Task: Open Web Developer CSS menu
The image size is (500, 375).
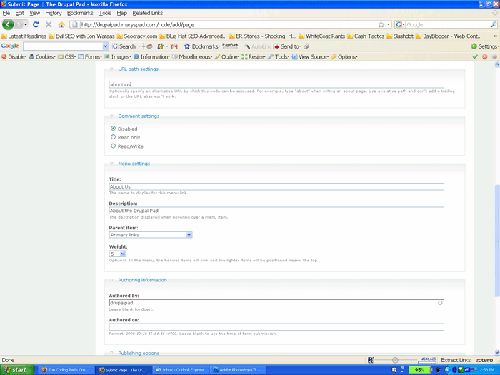Action: click(67, 57)
